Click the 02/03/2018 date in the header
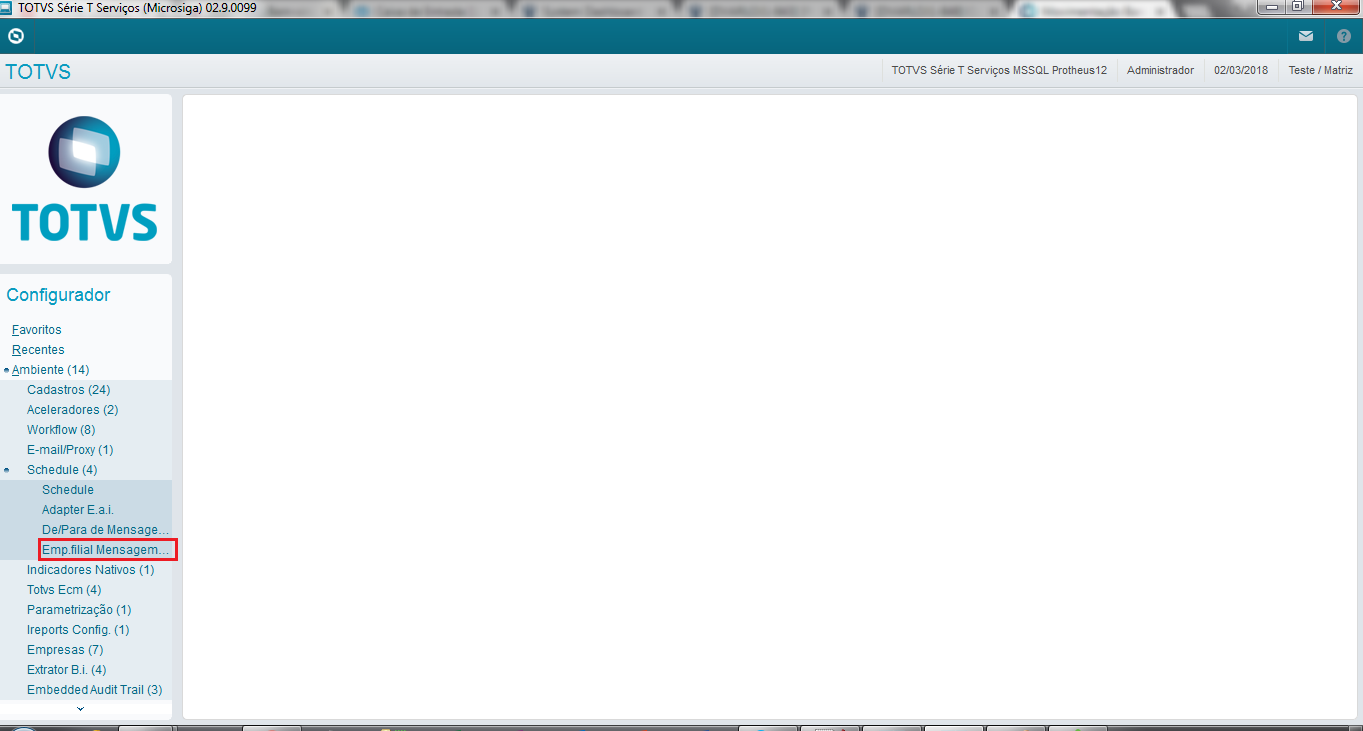The image size is (1363, 731). [1241, 71]
